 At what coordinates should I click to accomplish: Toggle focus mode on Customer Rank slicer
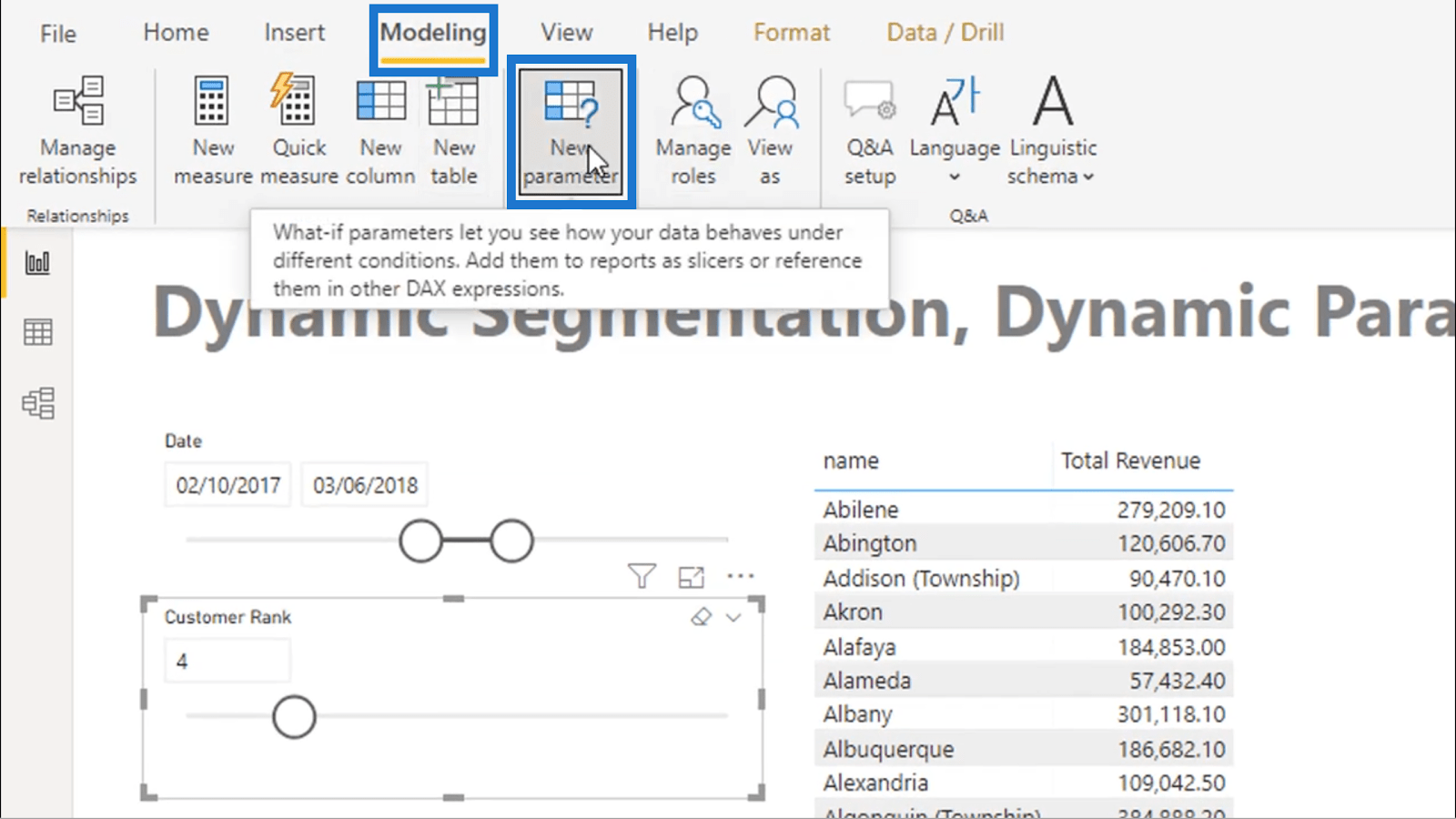(x=692, y=576)
